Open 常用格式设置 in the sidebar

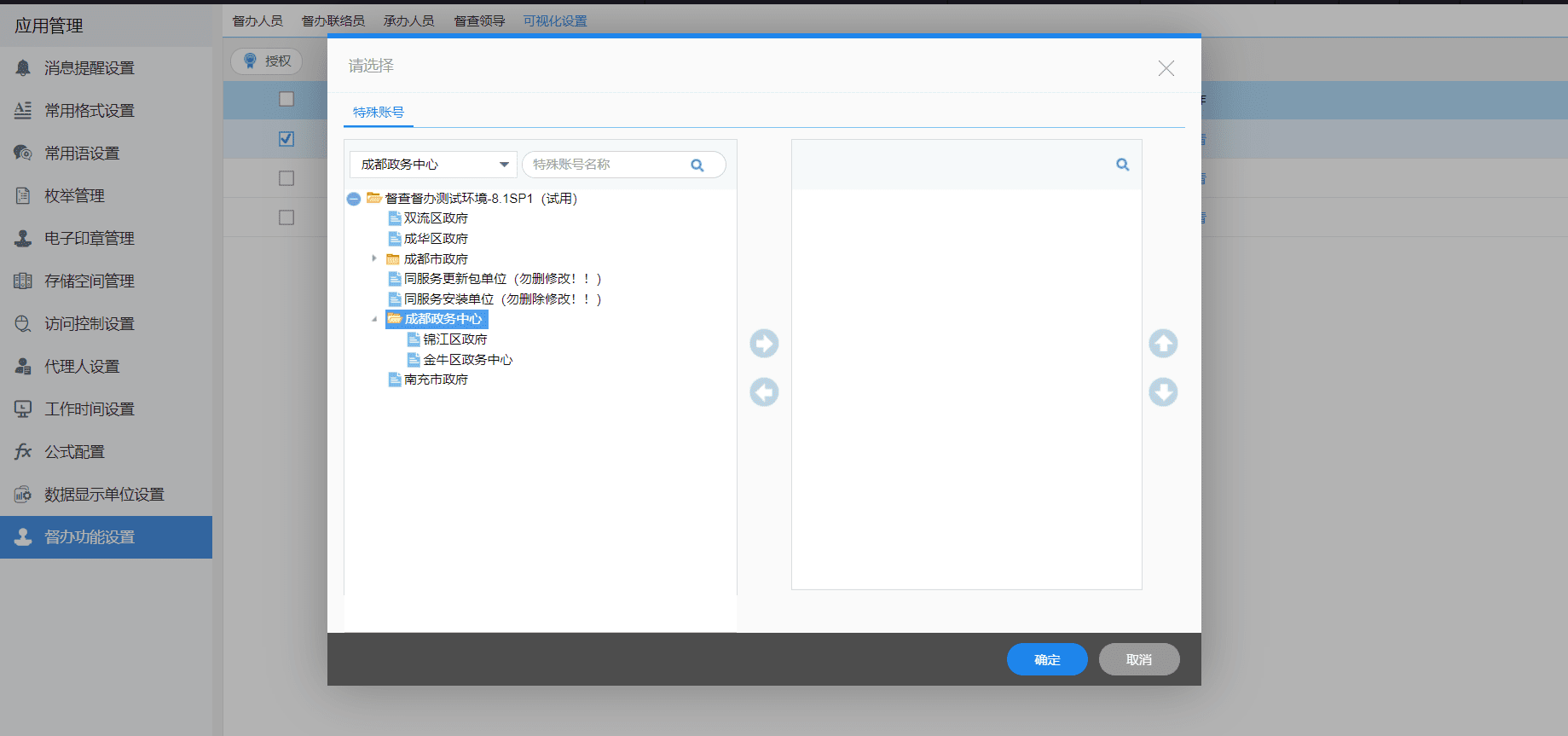[x=106, y=111]
